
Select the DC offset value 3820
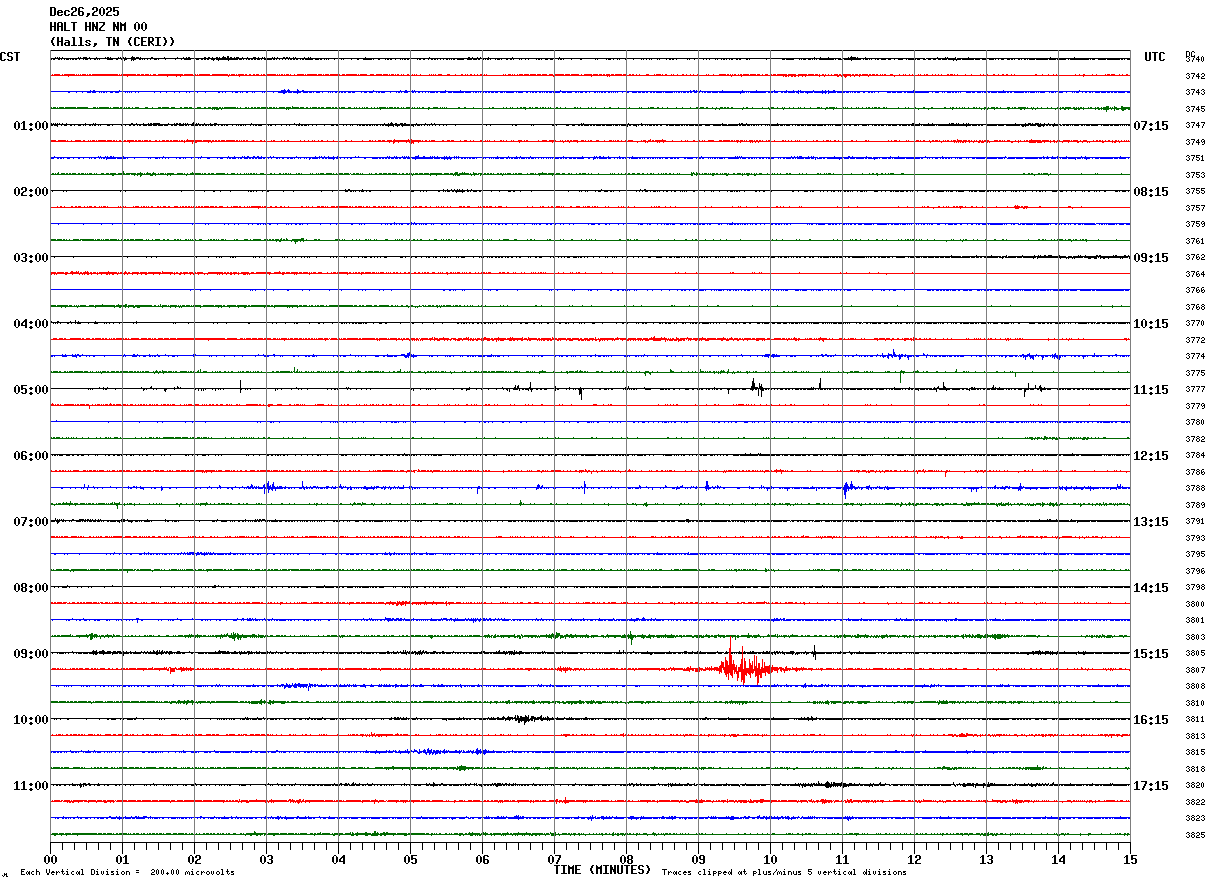click(x=1195, y=786)
